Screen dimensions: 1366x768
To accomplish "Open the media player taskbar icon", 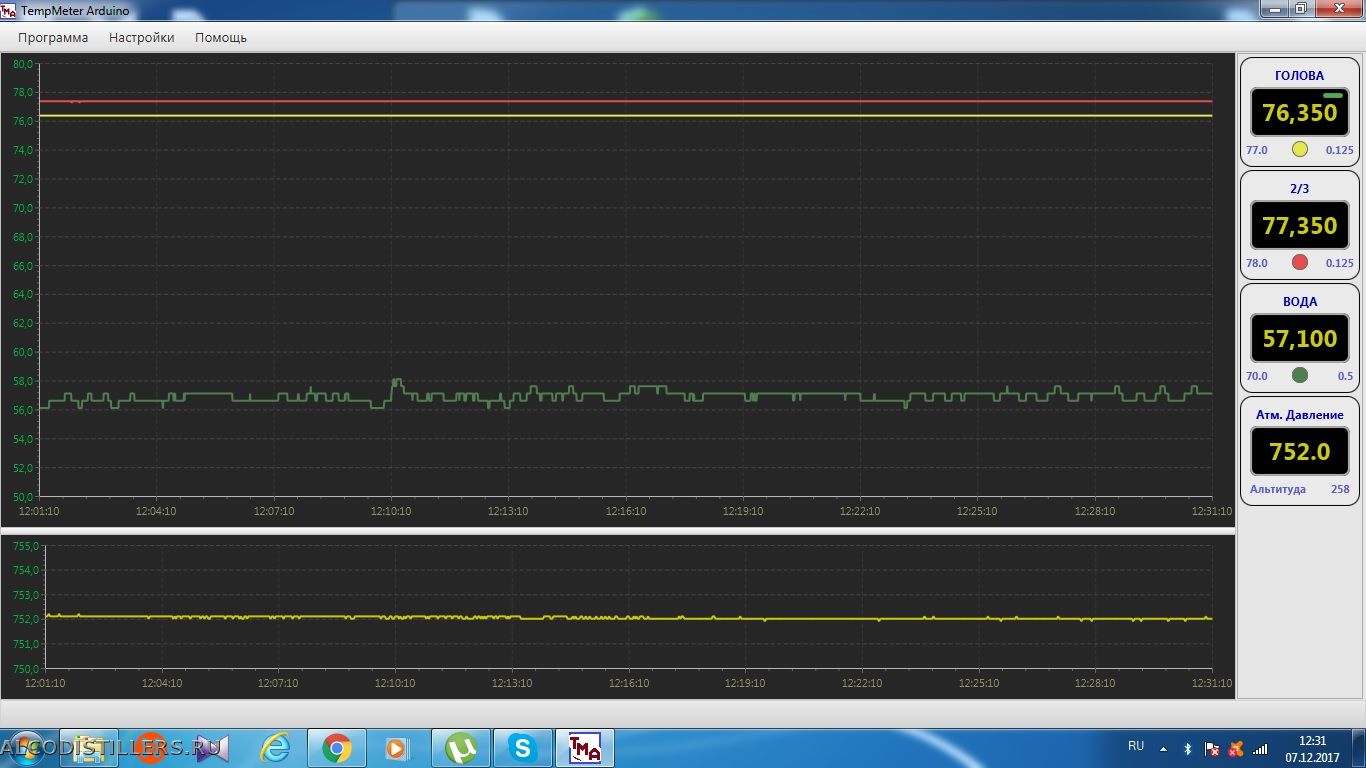I will pos(397,748).
